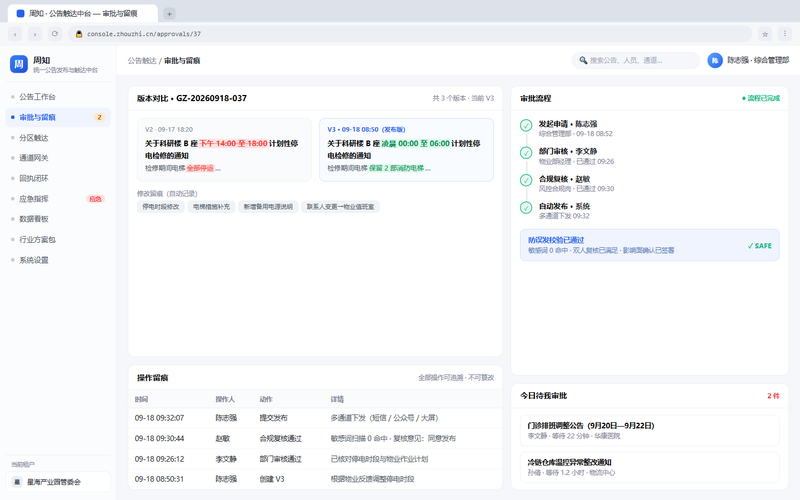Open 冷链仓库温控异常整改通知 pending item
This screenshot has height=500, width=800.
(649, 467)
